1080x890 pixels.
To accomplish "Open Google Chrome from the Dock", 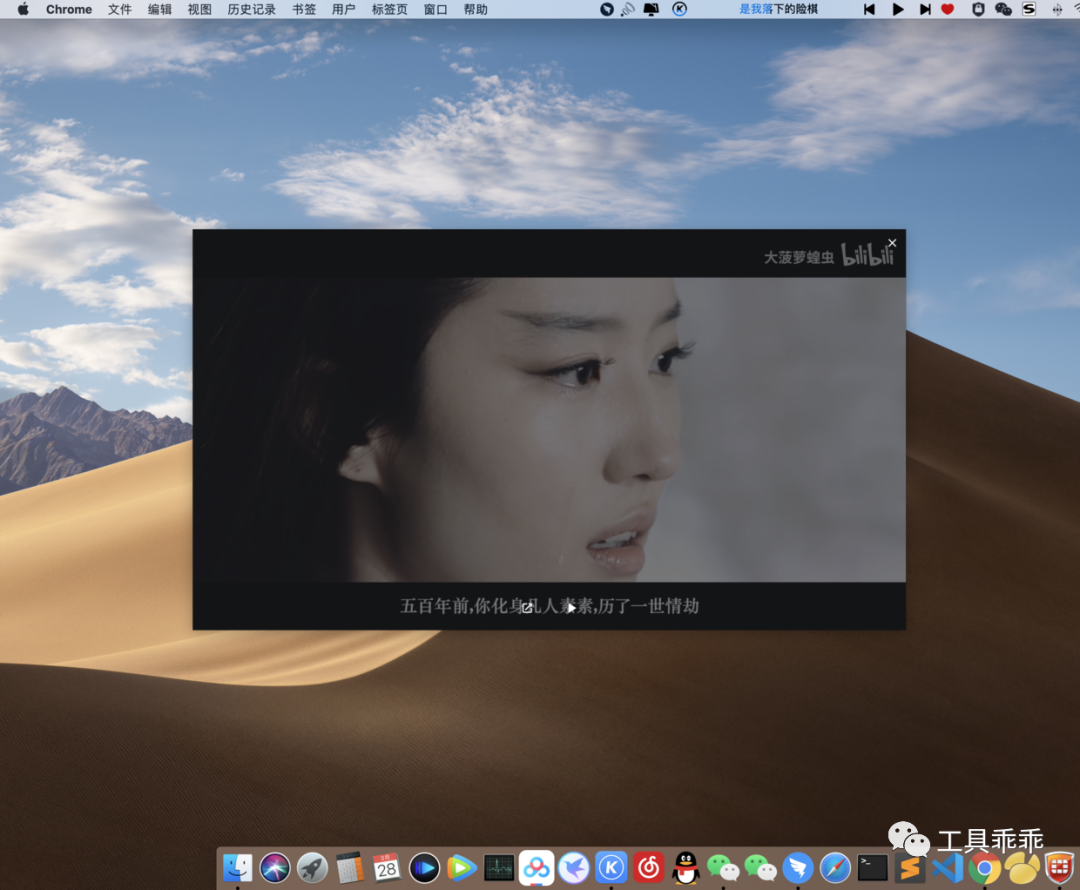I will 984,867.
